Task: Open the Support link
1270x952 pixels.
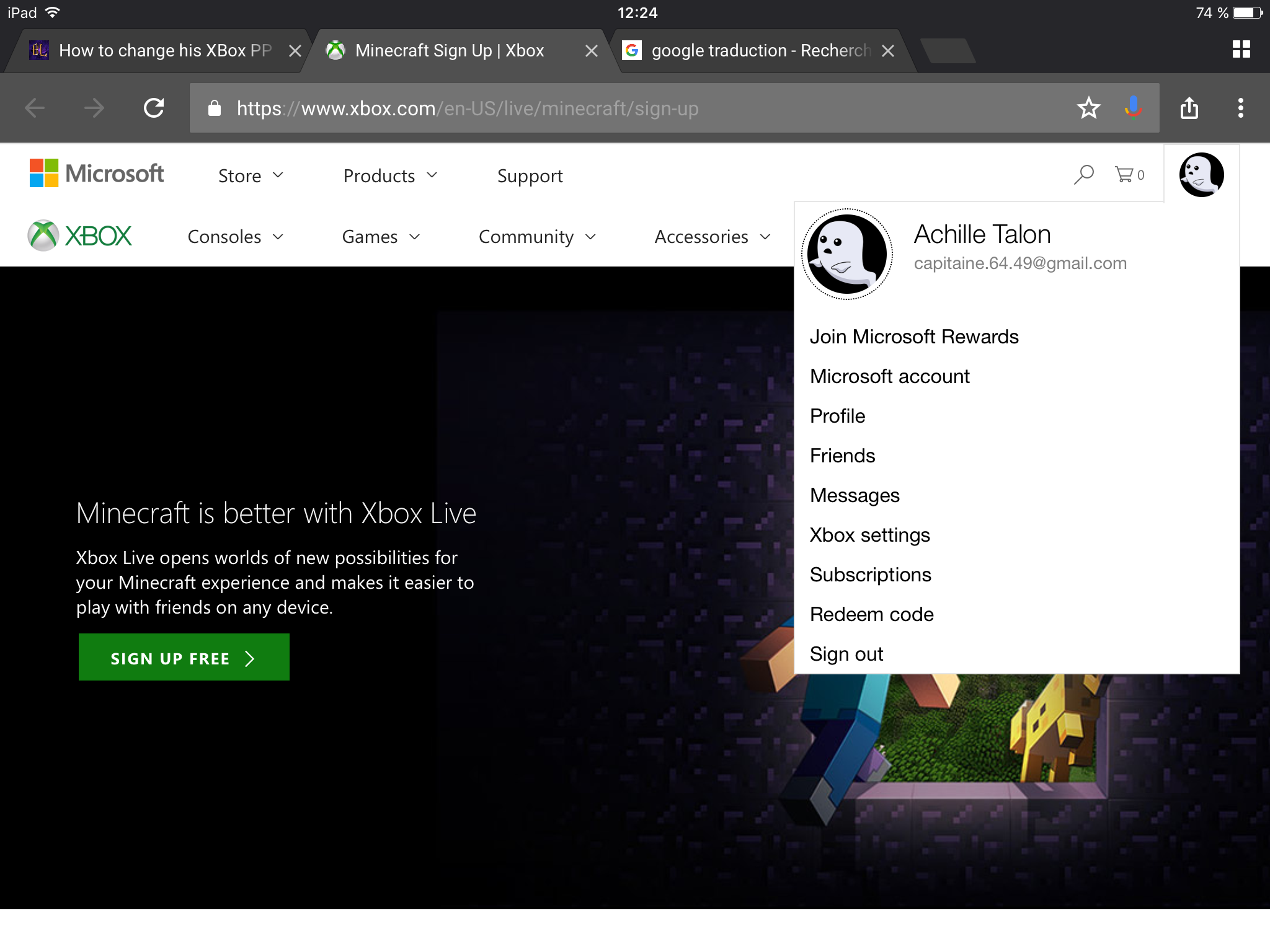Action: point(530,176)
